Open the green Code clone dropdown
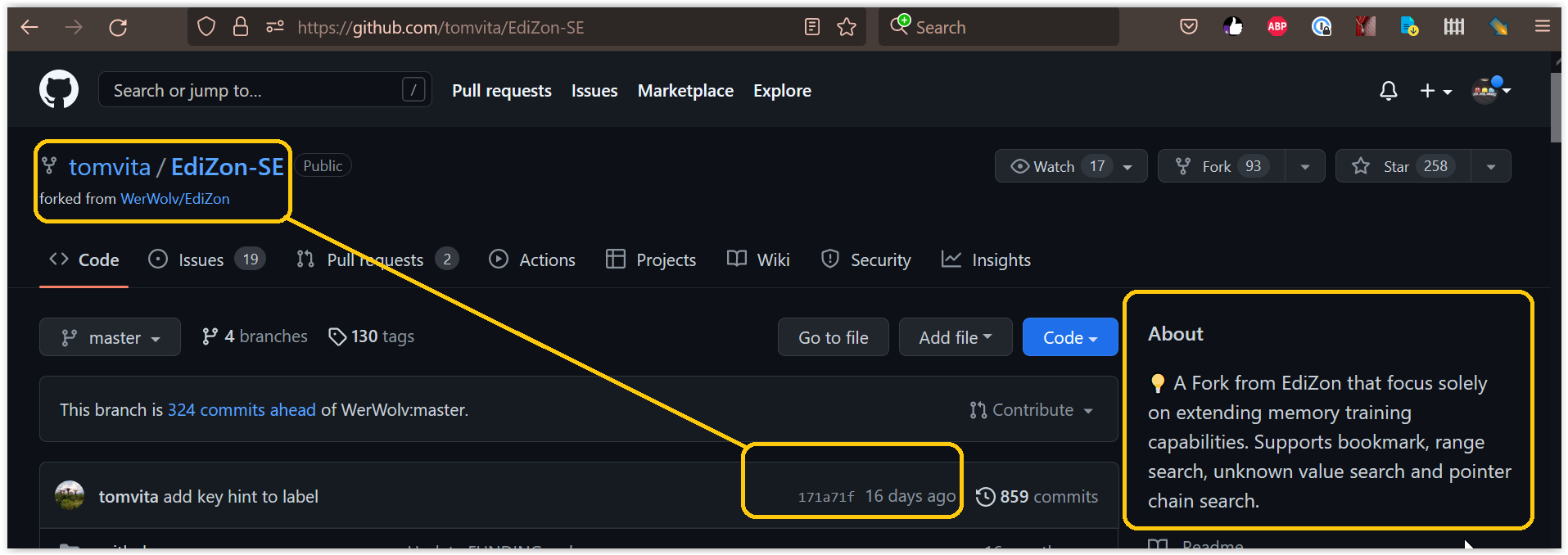The width and height of the screenshot is (1568, 555). click(x=1070, y=337)
